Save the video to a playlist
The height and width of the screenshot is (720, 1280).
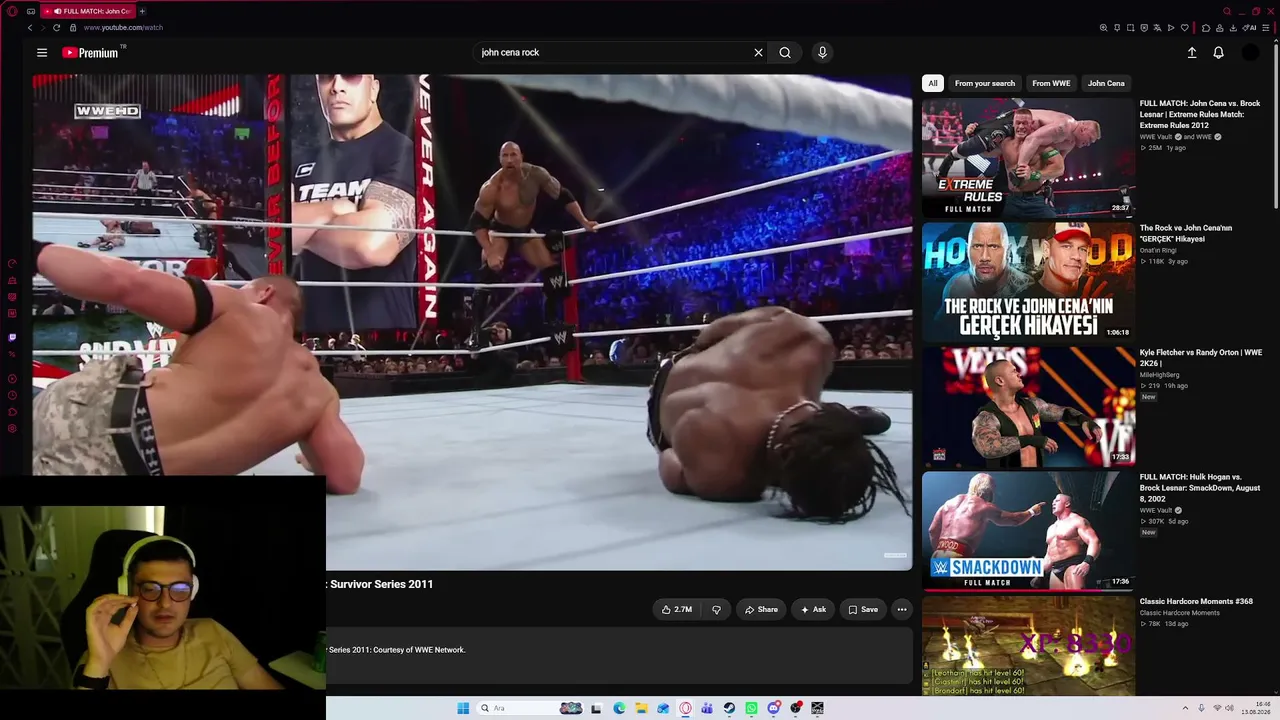863,609
